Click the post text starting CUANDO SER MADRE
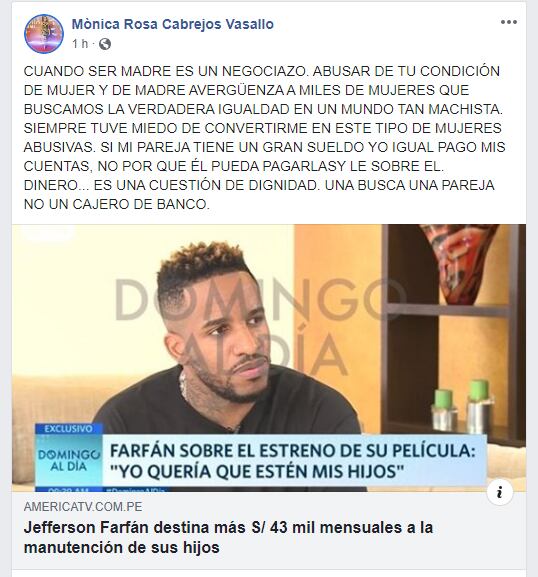Viewport: 538px width, 577px height. tap(264, 137)
